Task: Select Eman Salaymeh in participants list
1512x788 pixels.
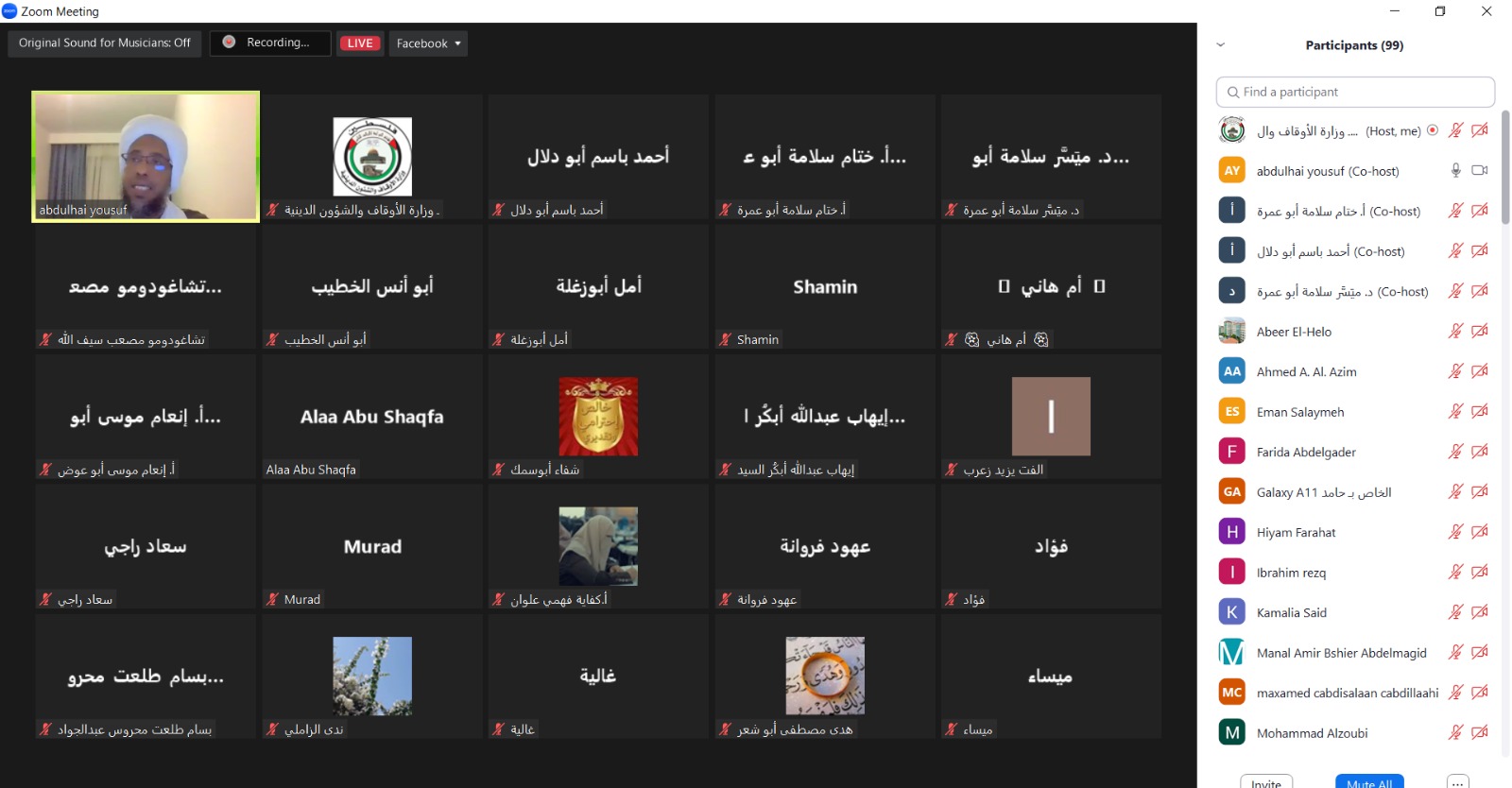Action: point(1299,412)
